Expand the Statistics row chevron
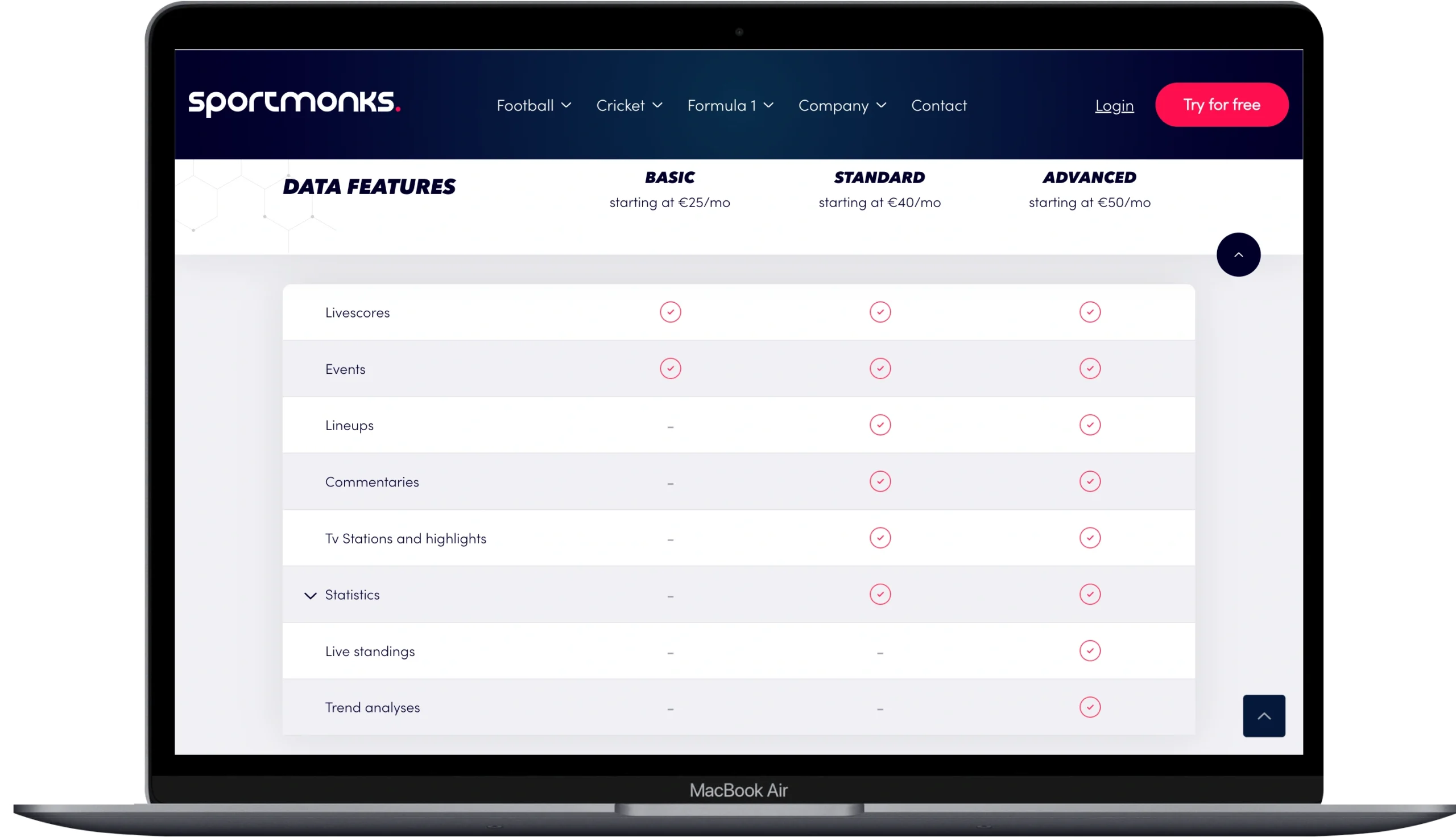The width and height of the screenshot is (1456, 837). tap(311, 596)
